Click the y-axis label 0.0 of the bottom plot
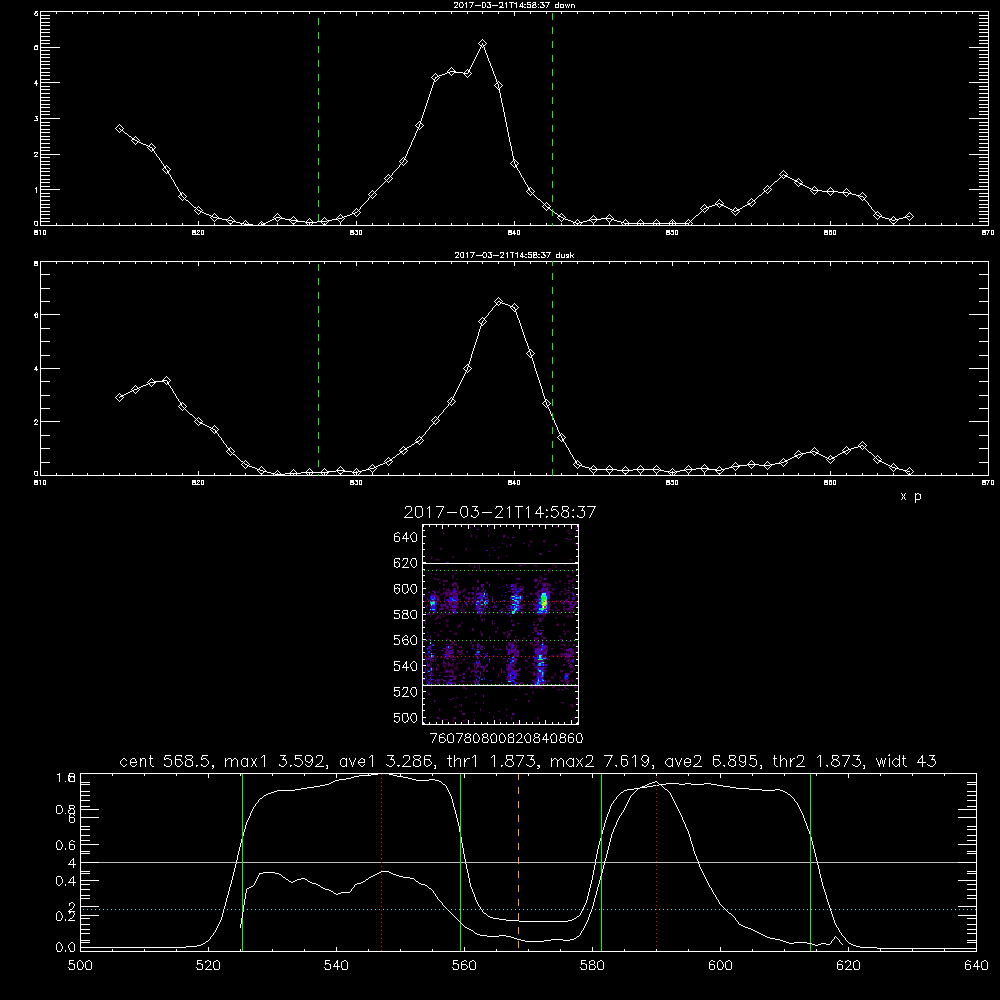Image resolution: width=1000 pixels, height=1000 pixels. pyautogui.click(x=66, y=948)
